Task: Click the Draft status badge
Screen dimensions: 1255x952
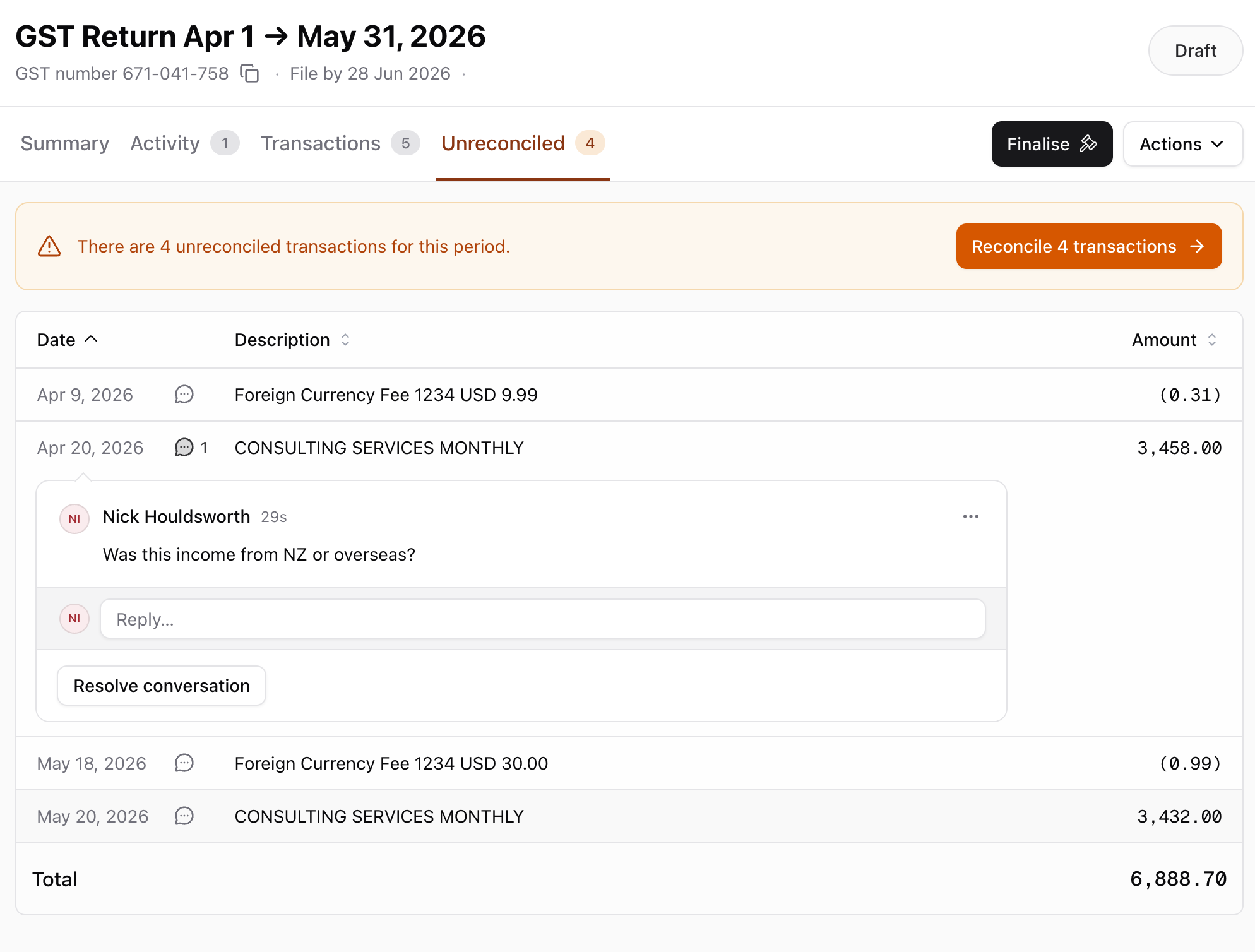Action: (1195, 51)
